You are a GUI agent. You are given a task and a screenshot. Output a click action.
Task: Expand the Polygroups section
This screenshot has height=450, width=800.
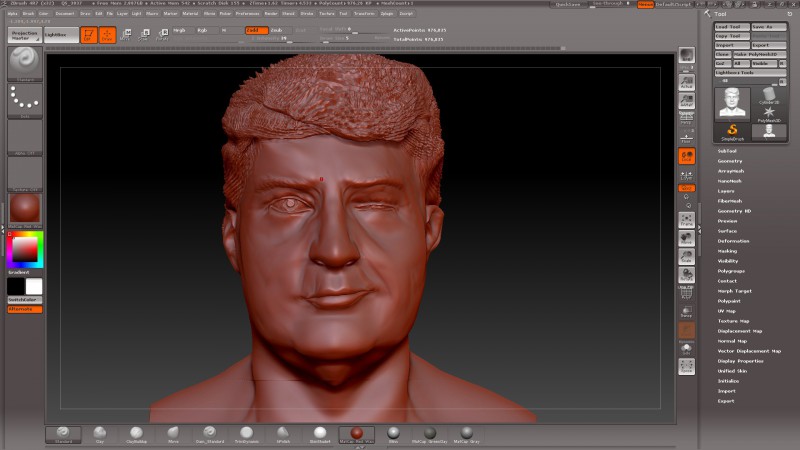[x=731, y=271]
